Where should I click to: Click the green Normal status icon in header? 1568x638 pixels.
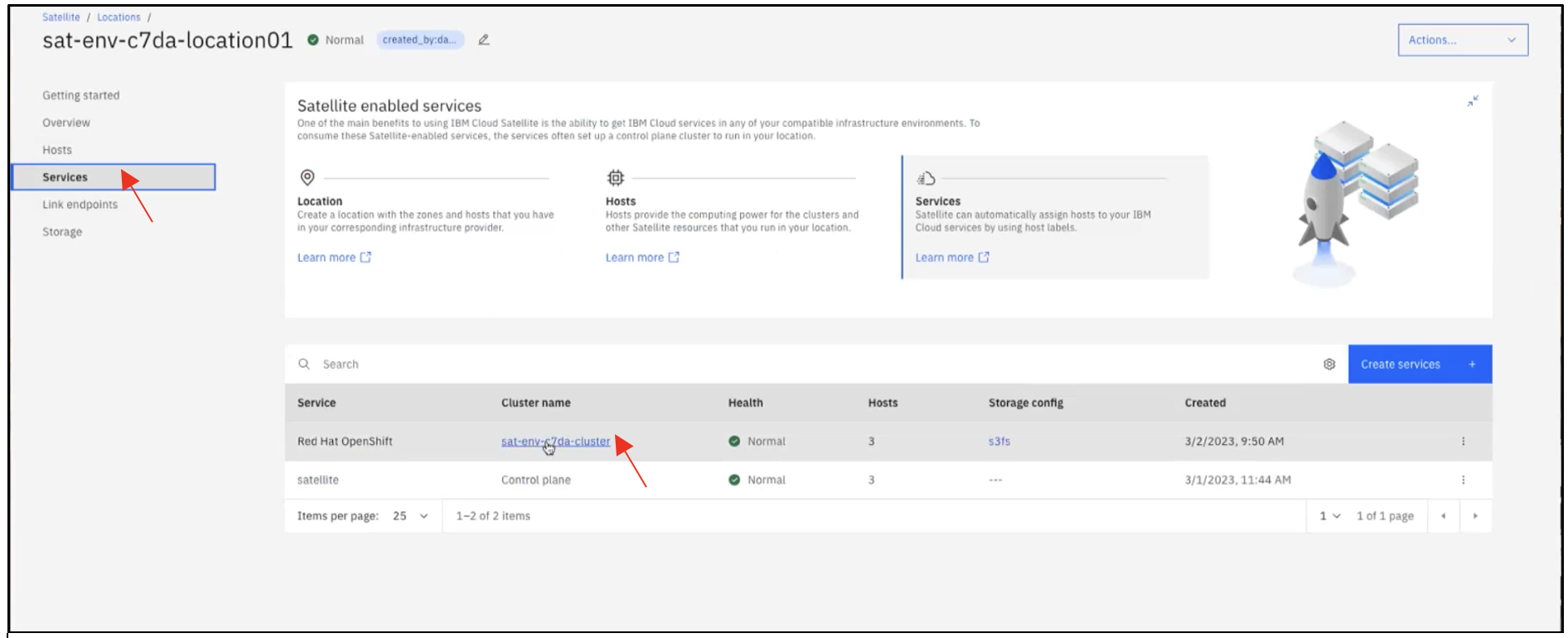(313, 40)
